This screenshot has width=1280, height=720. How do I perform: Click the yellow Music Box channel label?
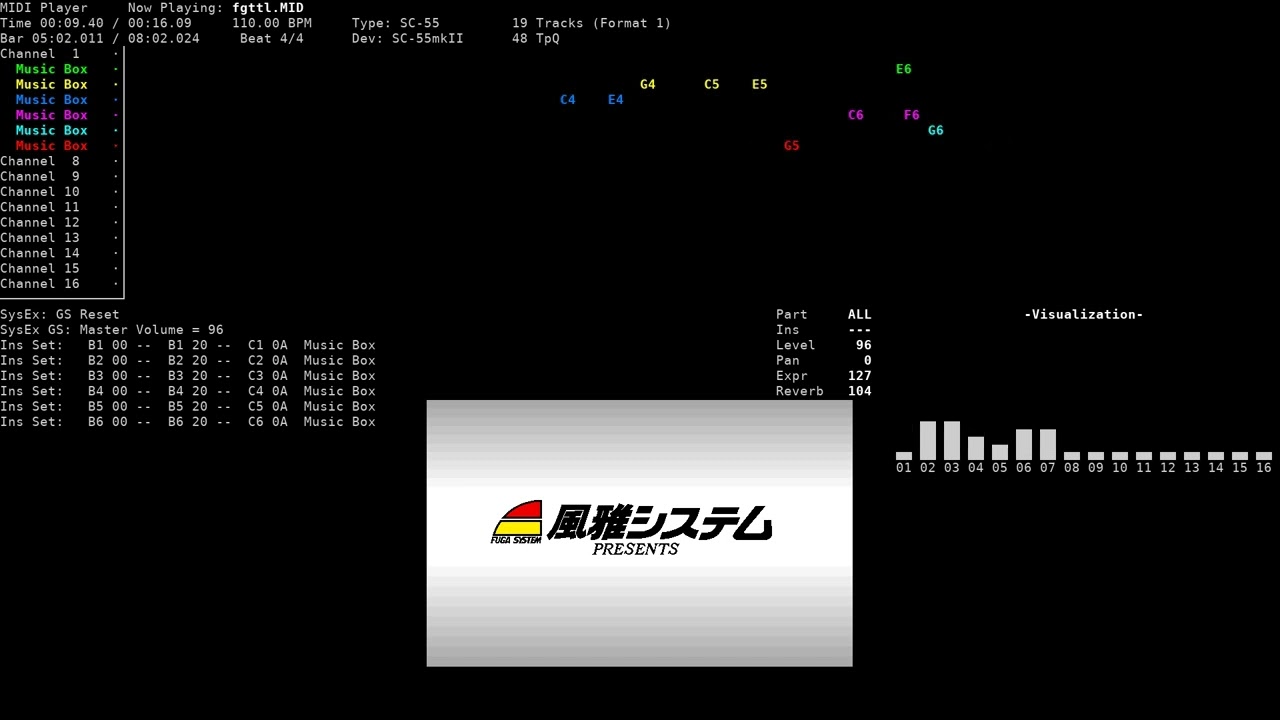[x=52, y=84]
